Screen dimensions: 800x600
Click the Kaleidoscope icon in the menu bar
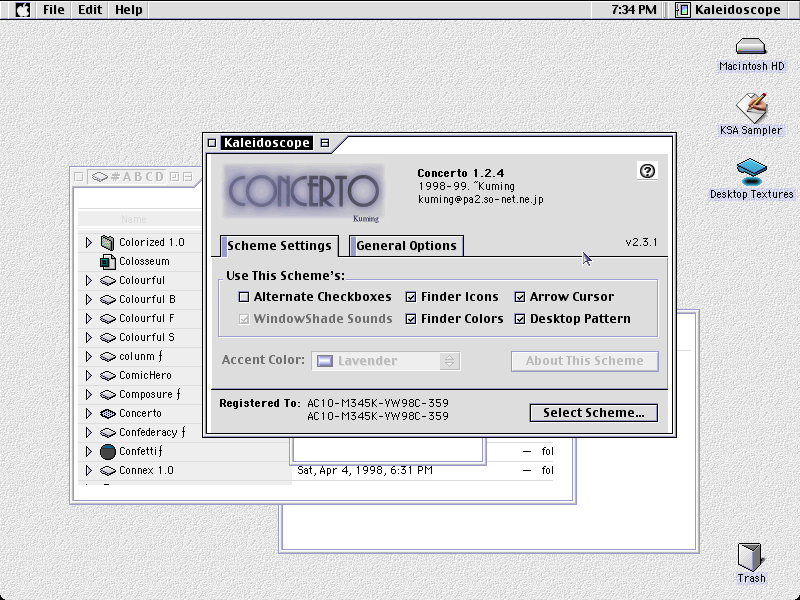coord(683,10)
